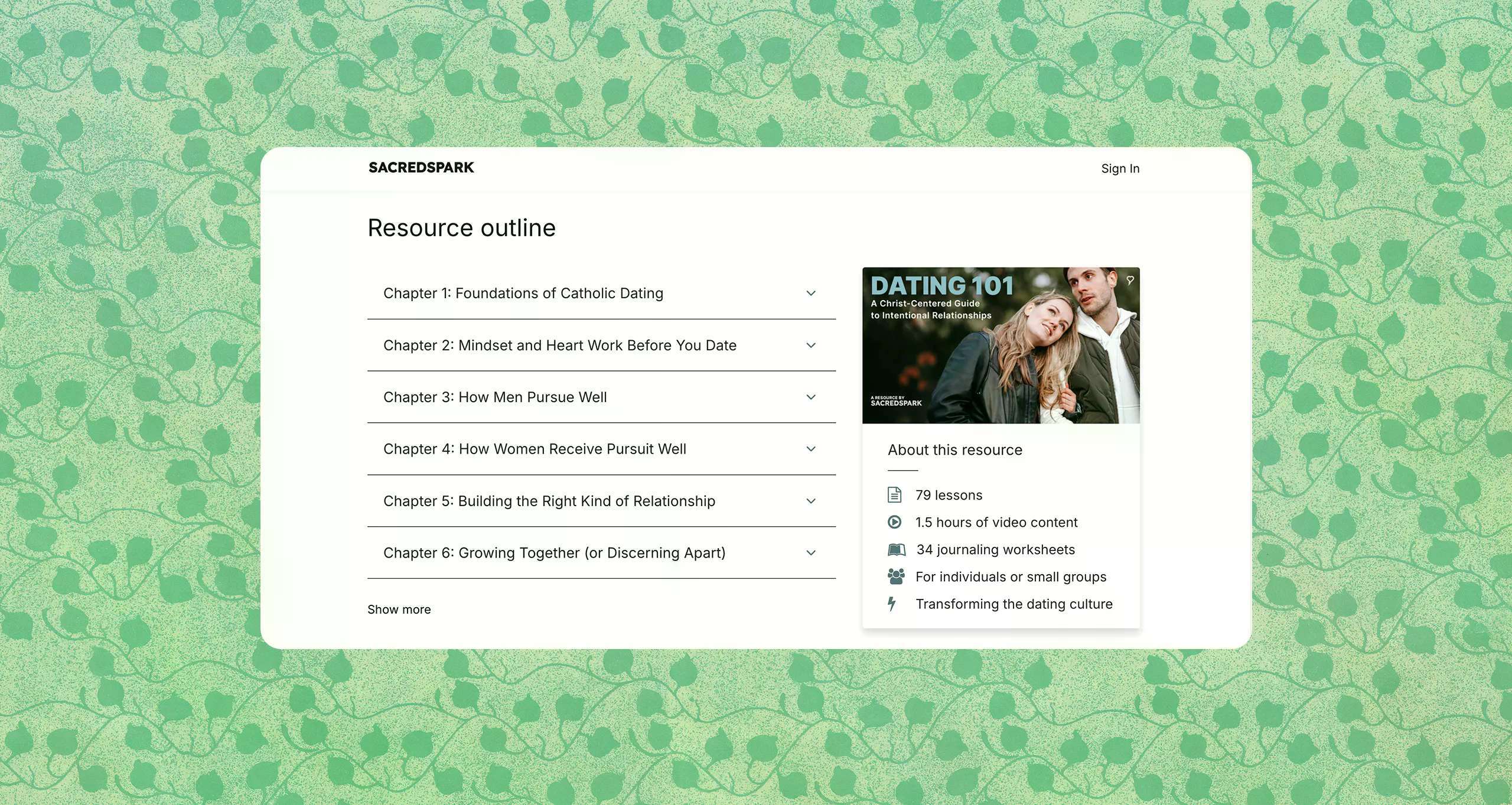
Task: Click Transforming the dating culture text
Action: (1014, 604)
